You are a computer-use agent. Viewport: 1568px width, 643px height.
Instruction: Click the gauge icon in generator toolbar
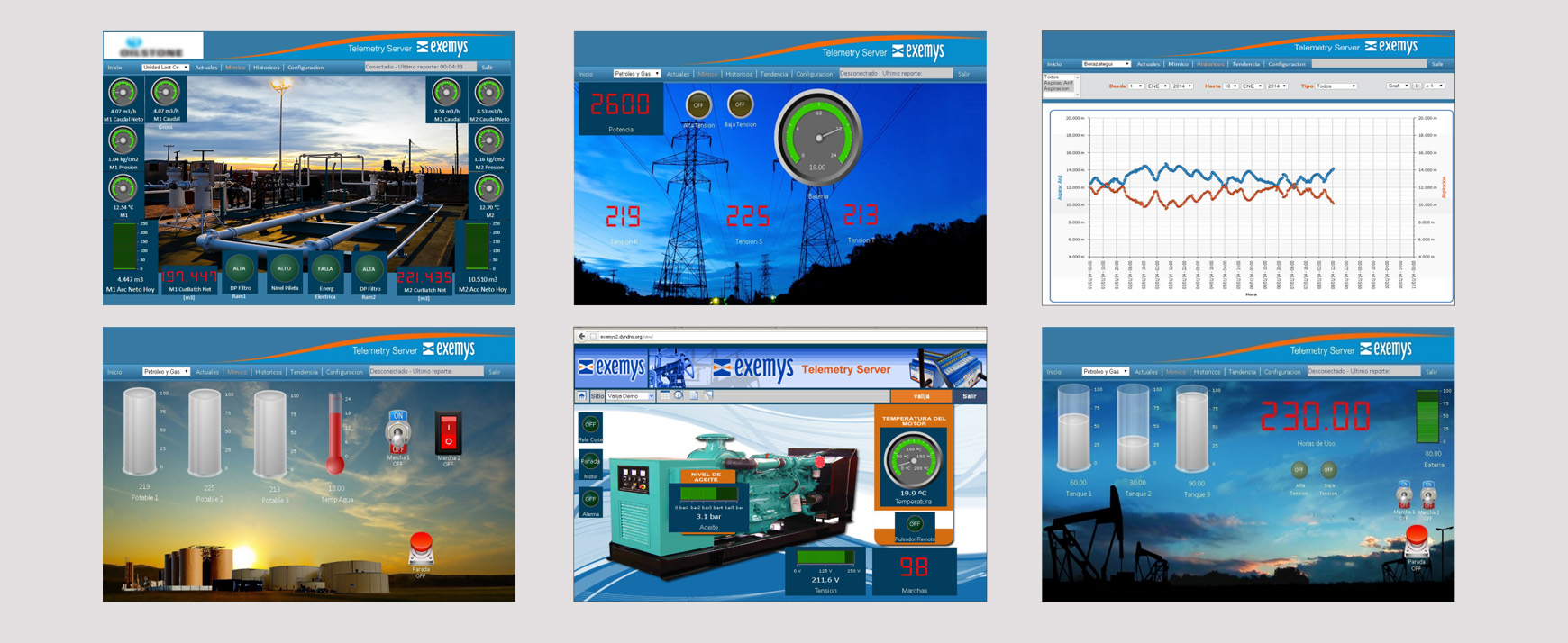pyautogui.click(x=679, y=396)
